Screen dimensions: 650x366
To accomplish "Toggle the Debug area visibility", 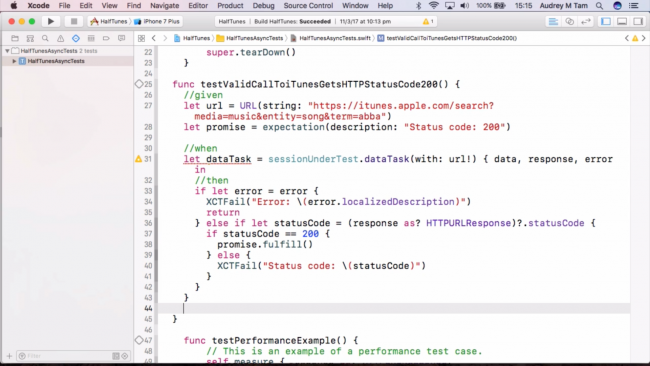I will (x=622, y=21).
